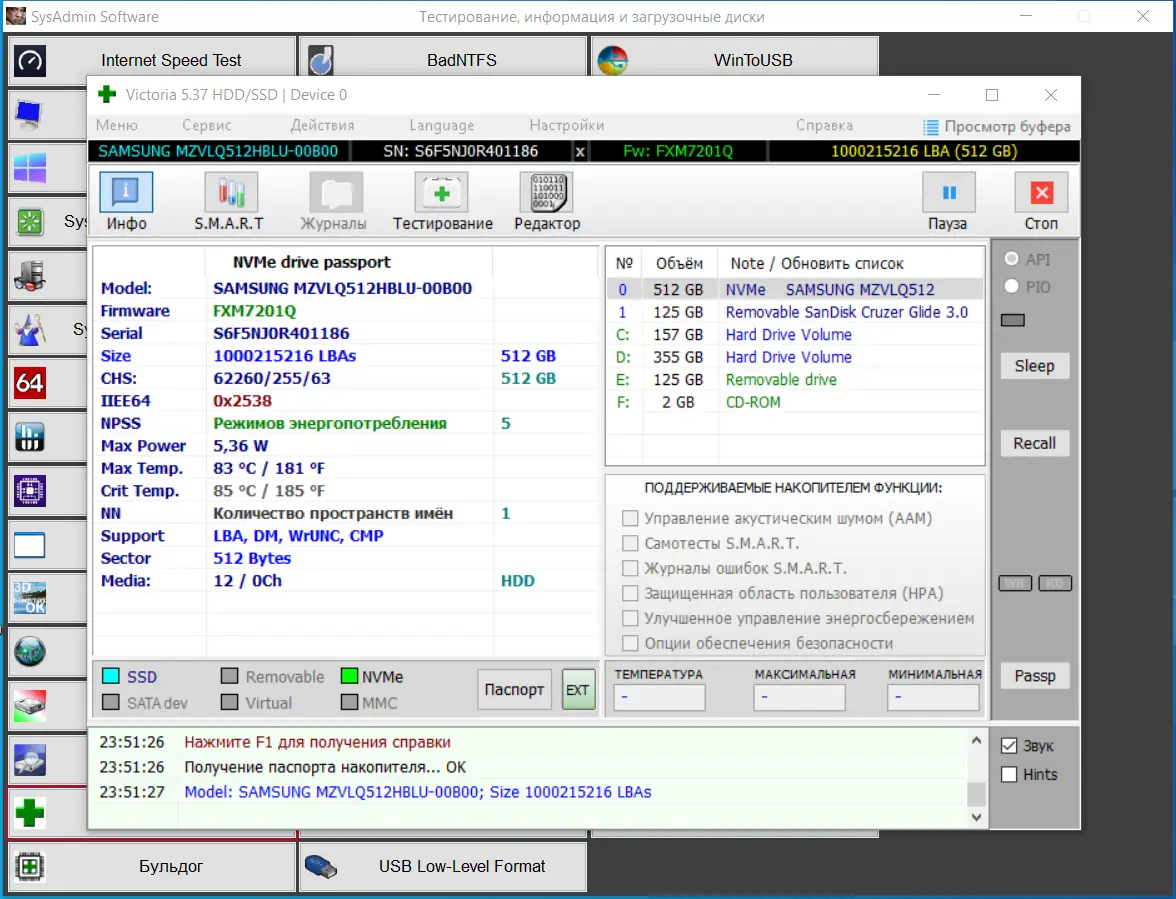The height and width of the screenshot is (899, 1176).
Task: Open the Журналы toolbar icon
Action: coord(336,192)
